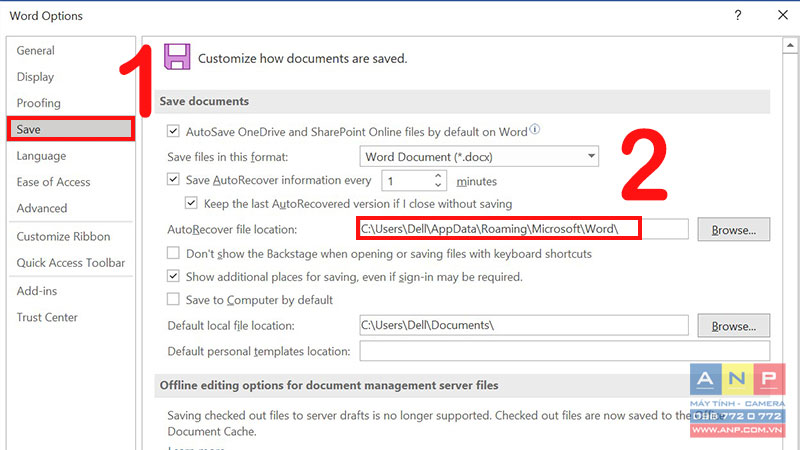The height and width of the screenshot is (450, 800).
Task: Increase AutoRecover minutes with up arrow
Action: [438, 176]
